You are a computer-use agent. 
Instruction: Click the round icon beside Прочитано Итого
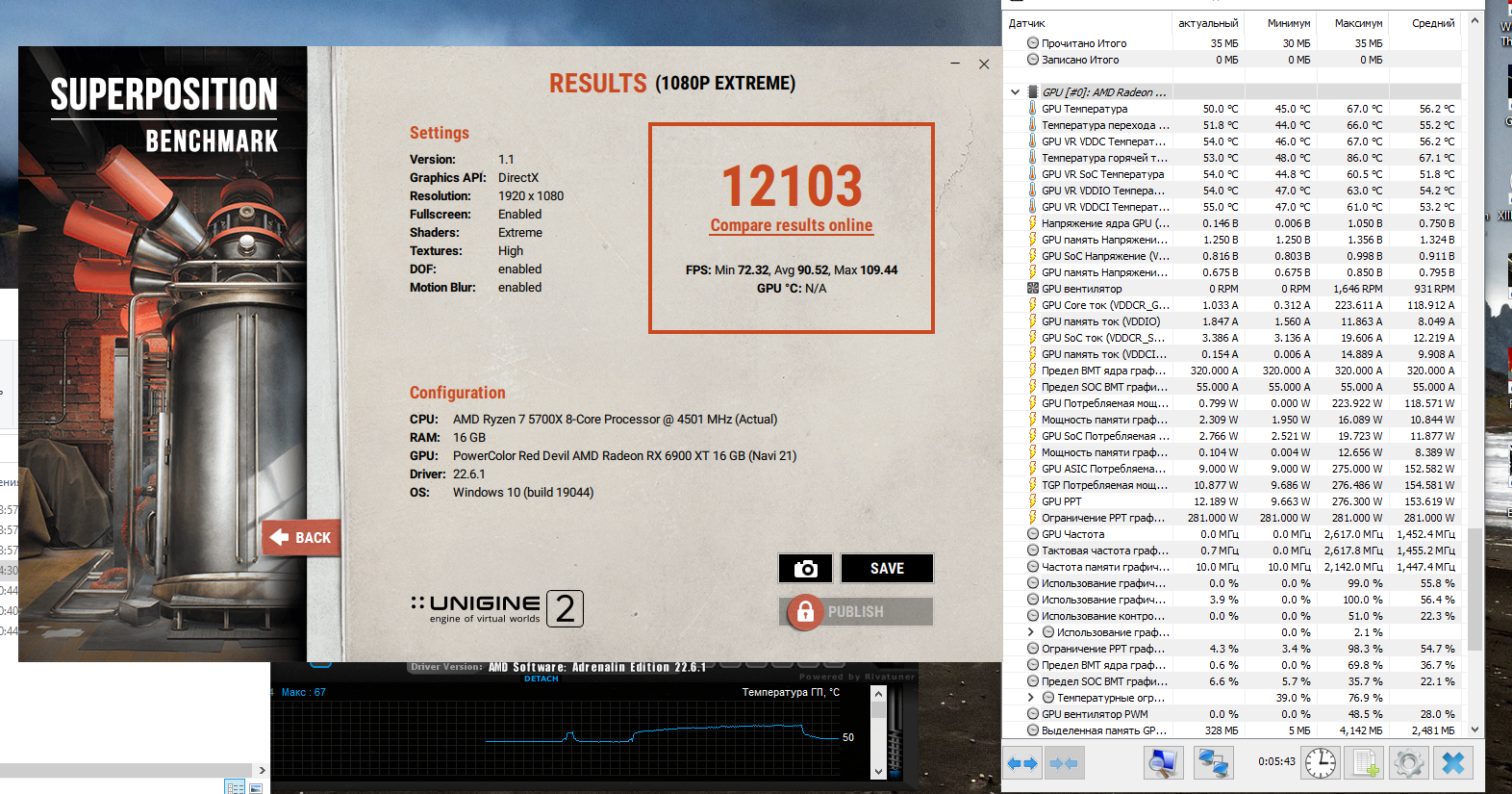pyautogui.click(x=1033, y=43)
